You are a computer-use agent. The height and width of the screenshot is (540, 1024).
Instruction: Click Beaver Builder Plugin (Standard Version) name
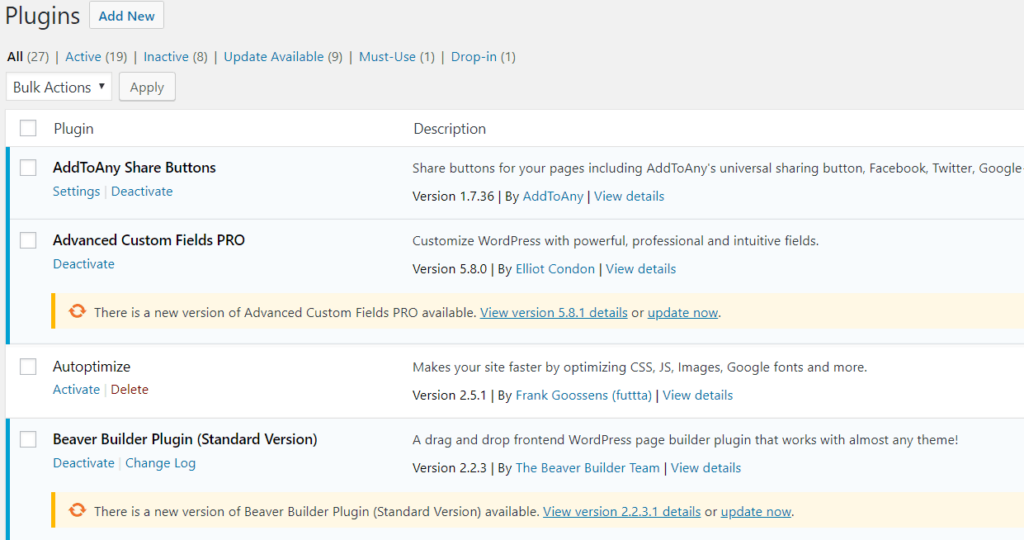click(185, 439)
